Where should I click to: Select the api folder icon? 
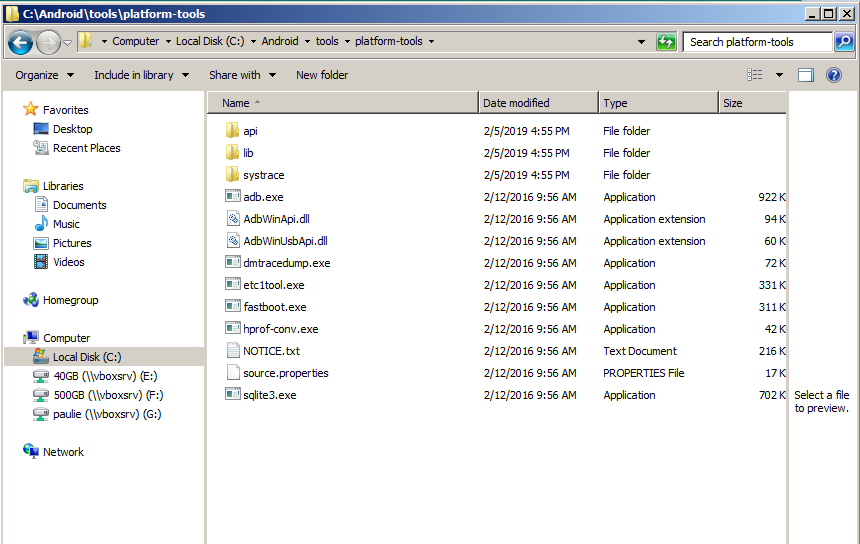click(233, 131)
